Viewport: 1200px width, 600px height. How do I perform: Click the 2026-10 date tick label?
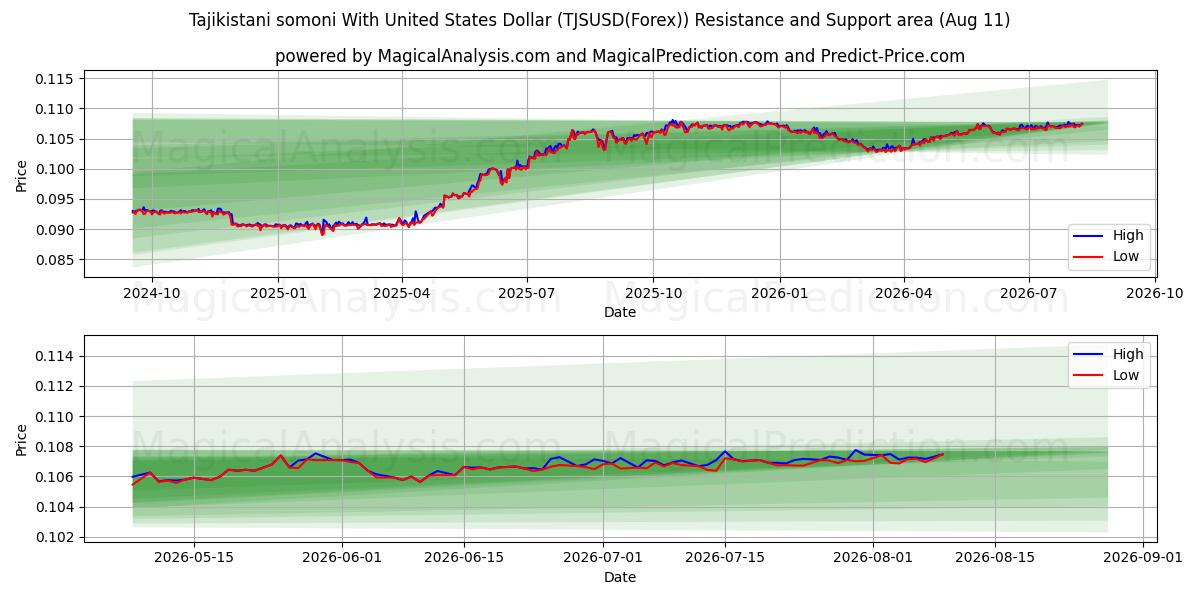click(1155, 293)
